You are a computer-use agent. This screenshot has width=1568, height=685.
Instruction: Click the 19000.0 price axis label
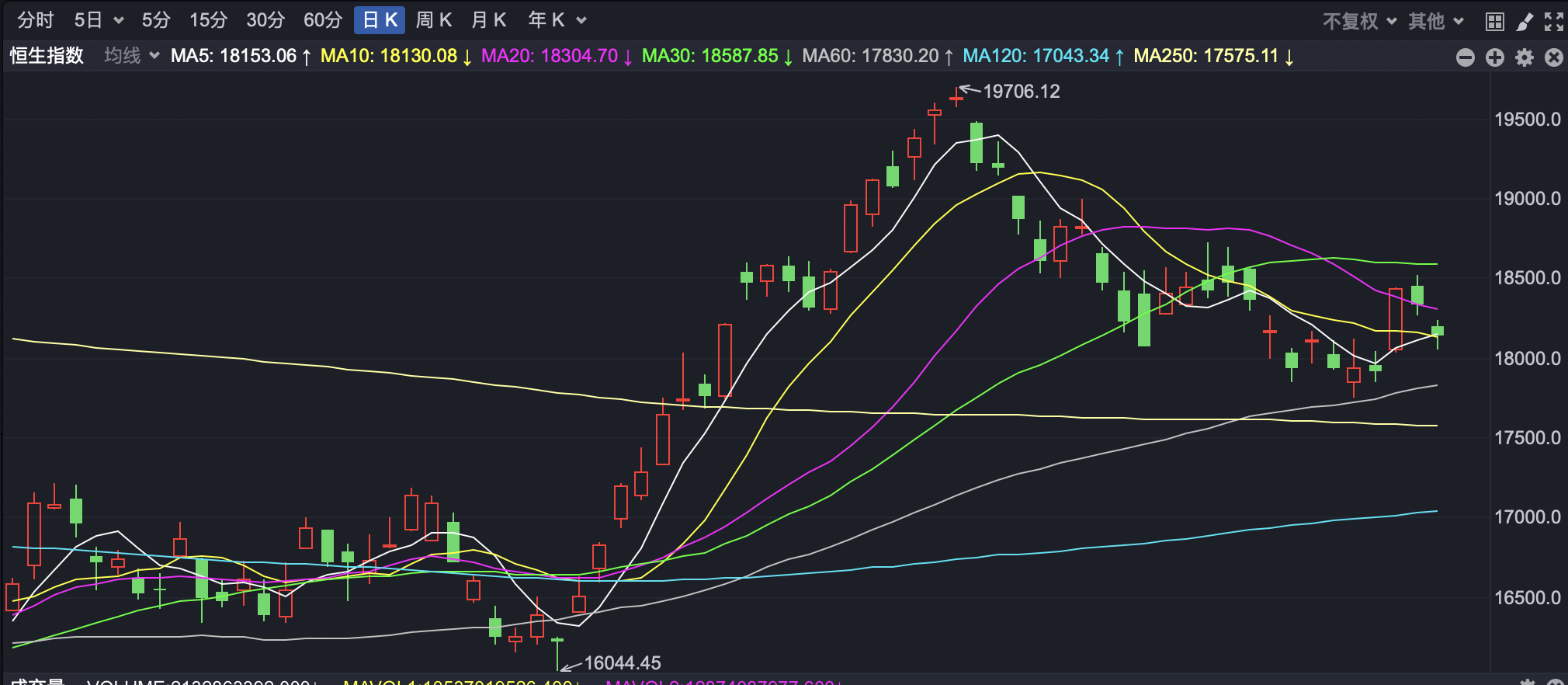click(1528, 199)
